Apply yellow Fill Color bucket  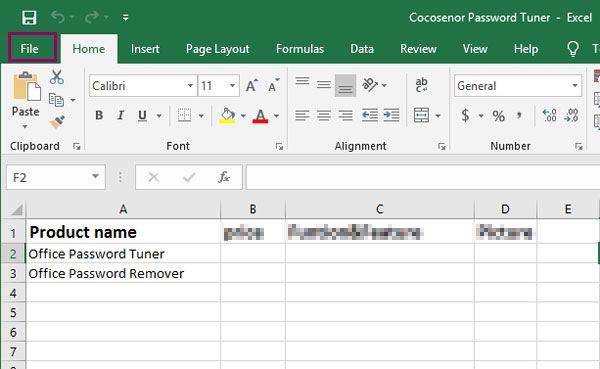coord(227,116)
